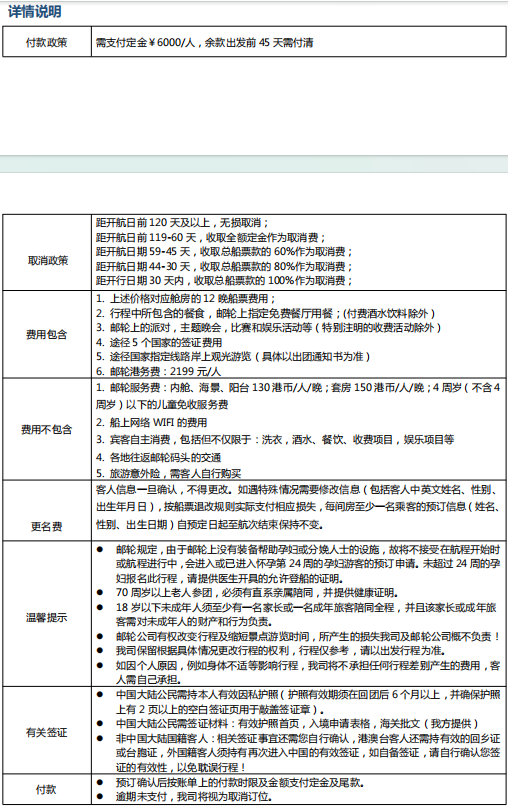Click the 18 岁以下未成年人 bullet text
This screenshot has height=810, width=508.
click(x=306, y=614)
